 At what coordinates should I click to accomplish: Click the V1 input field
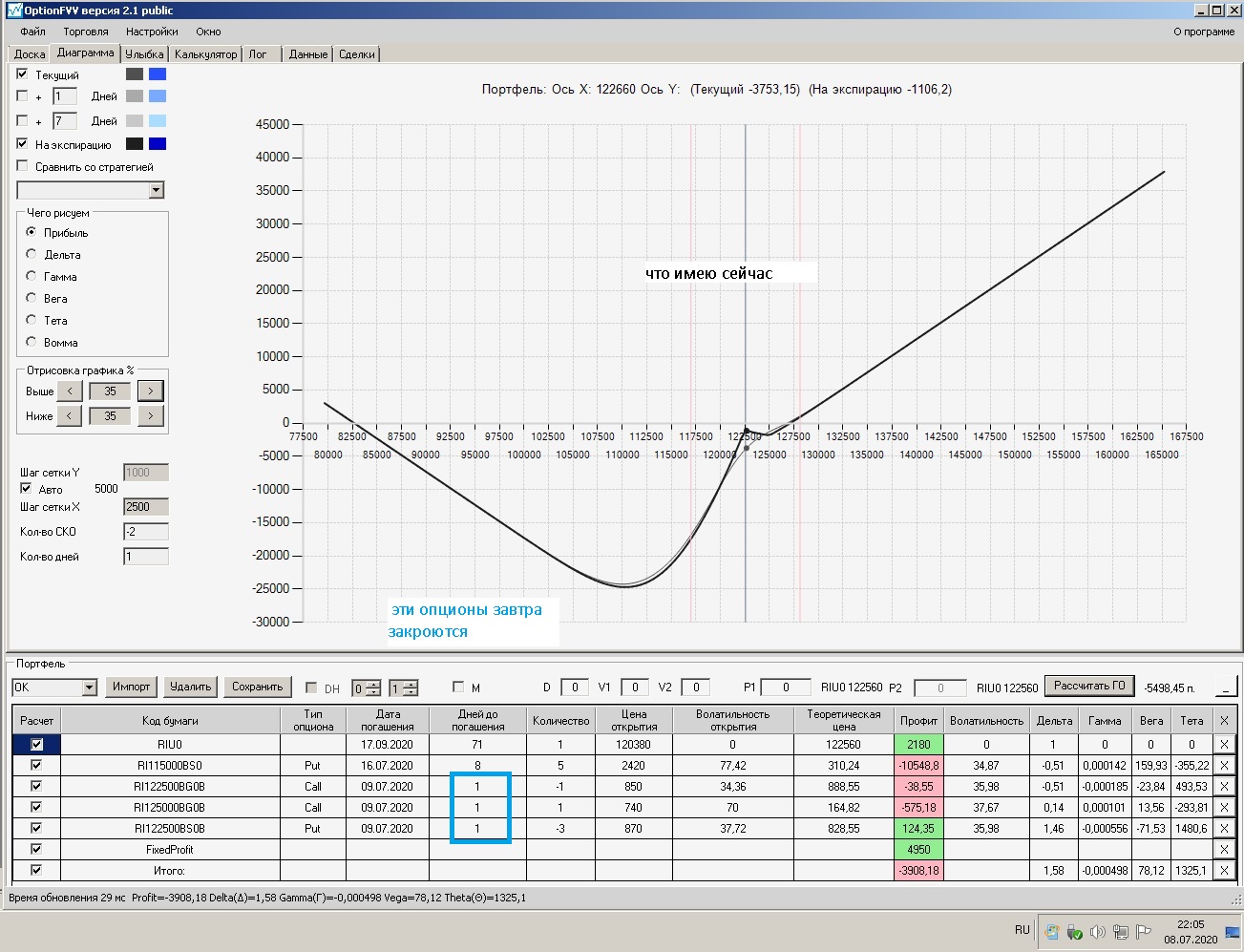click(x=635, y=688)
